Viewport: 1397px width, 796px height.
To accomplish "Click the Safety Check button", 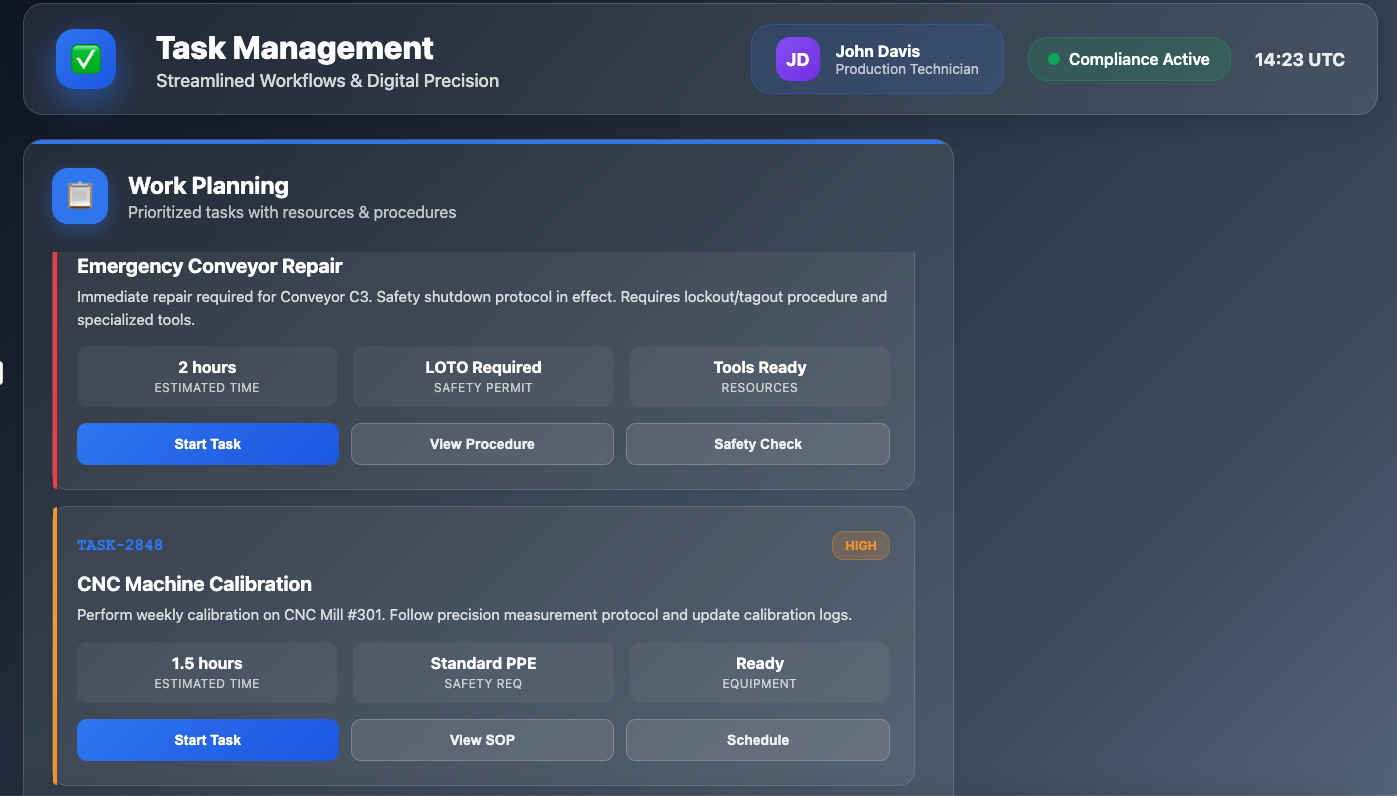I will point(757,444).
